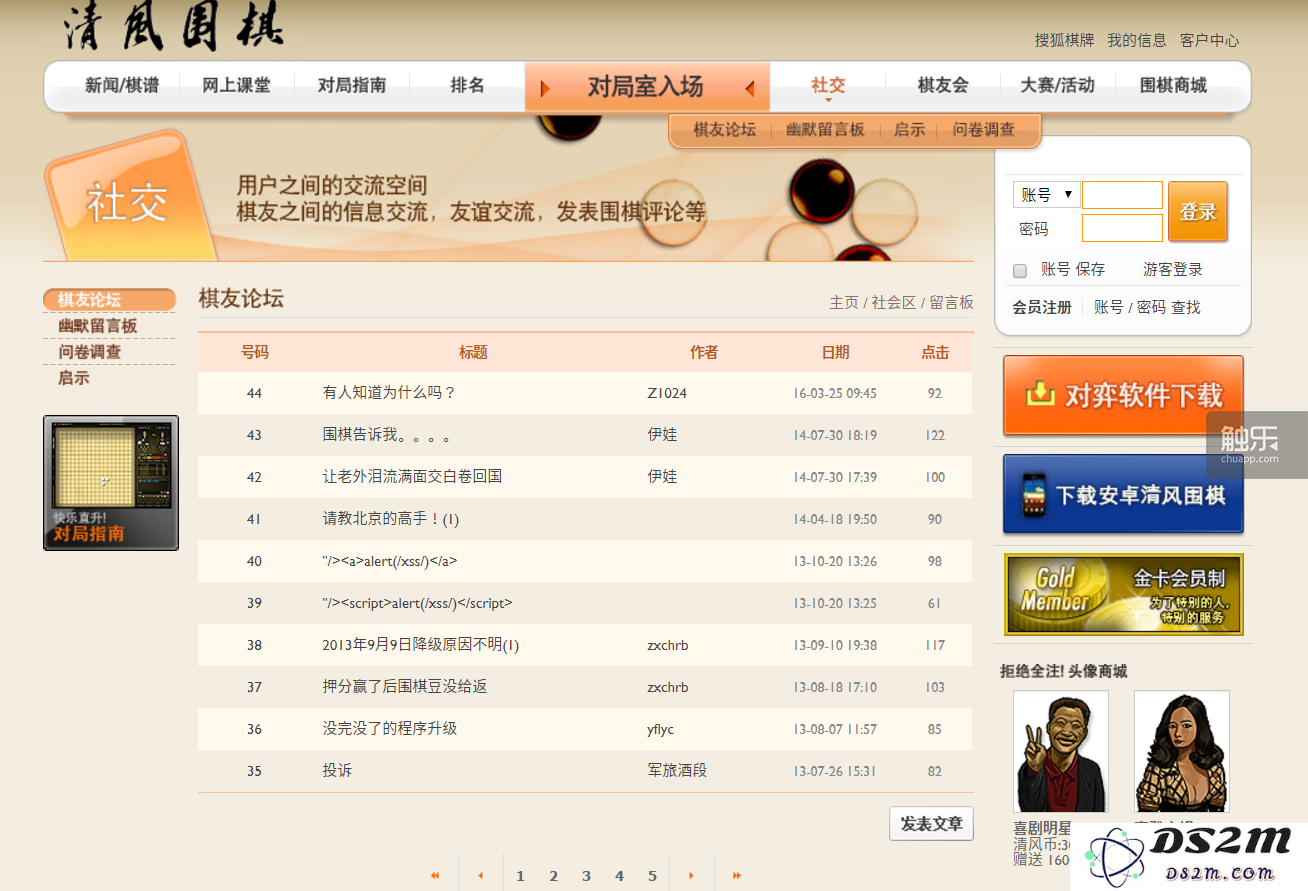
Task: Open the script alert post row 39
Action: pos(417,603)
